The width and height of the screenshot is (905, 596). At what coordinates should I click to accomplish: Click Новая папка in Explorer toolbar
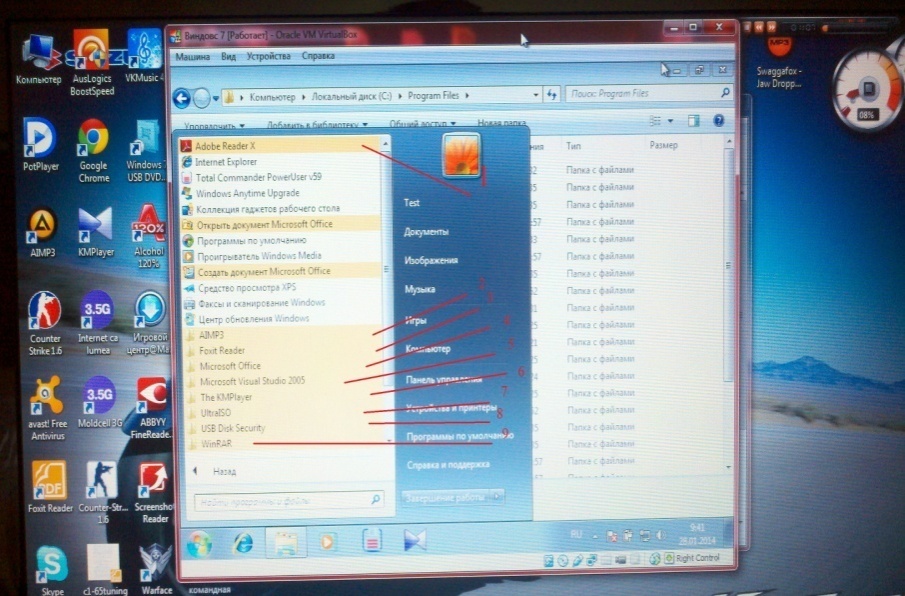coord(502,123)
